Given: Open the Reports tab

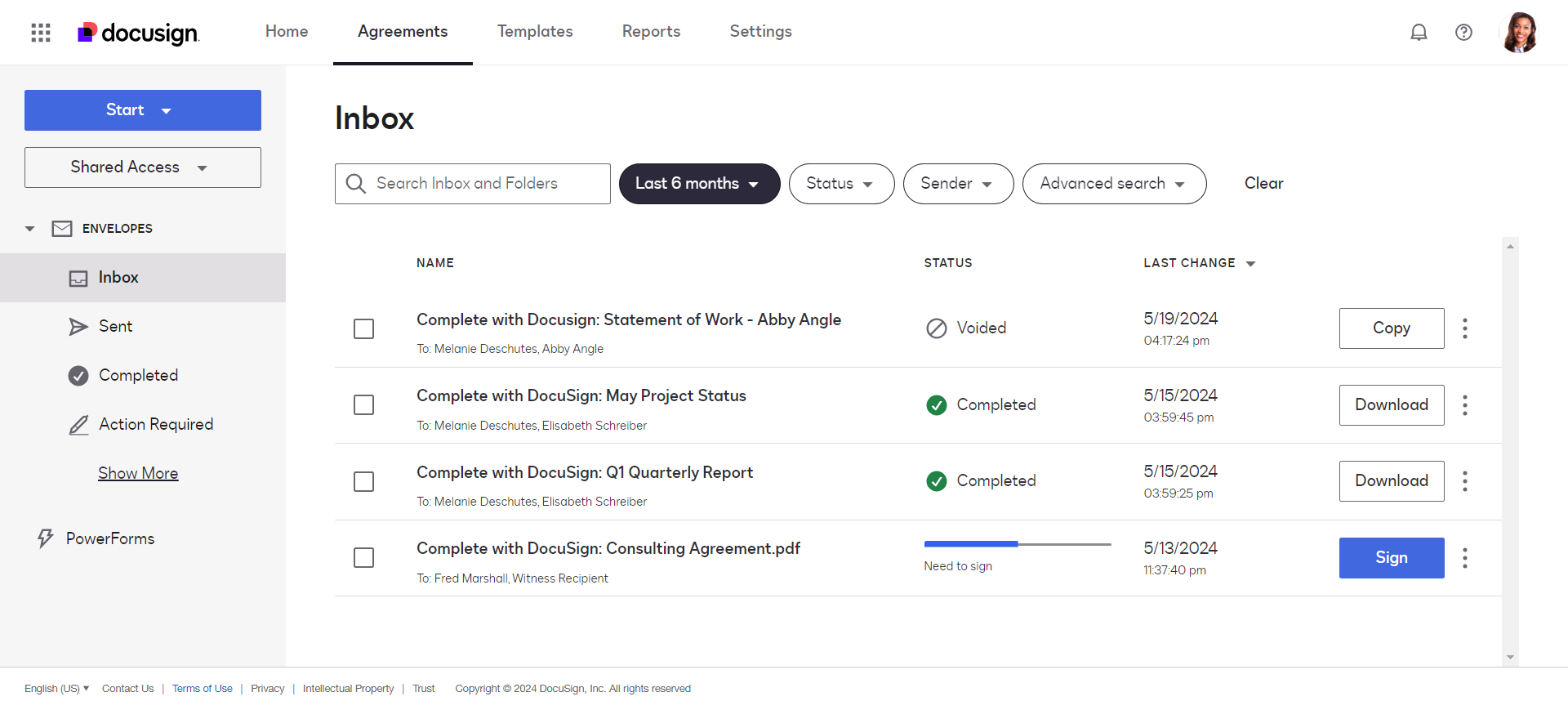Looking at the screenshot, I should point(651,32).
